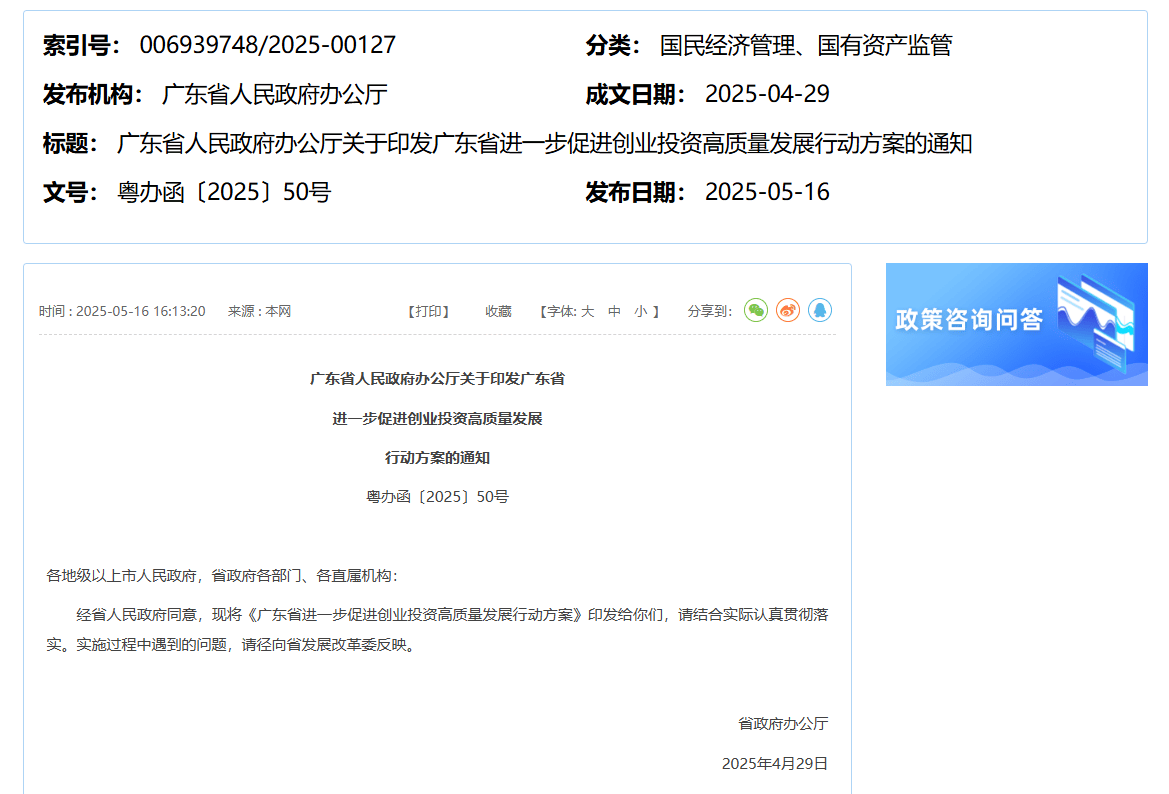
Task: Set font size to 小
Action: point(641,312)
